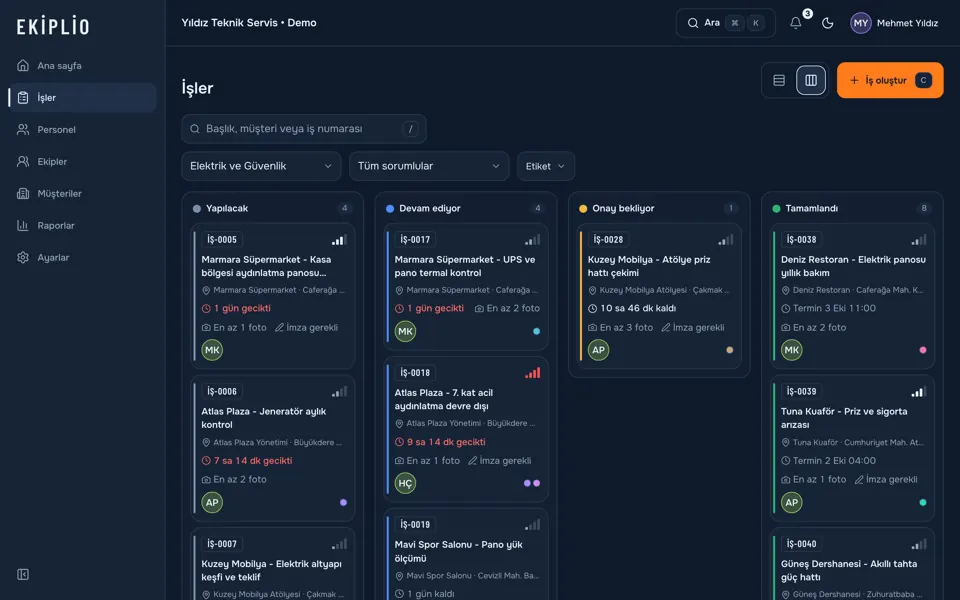Viewport: 960px width, 600px height.
Task: Open Güneş Dershanesi Akıllı tahta card
Action: pos(852,564)
